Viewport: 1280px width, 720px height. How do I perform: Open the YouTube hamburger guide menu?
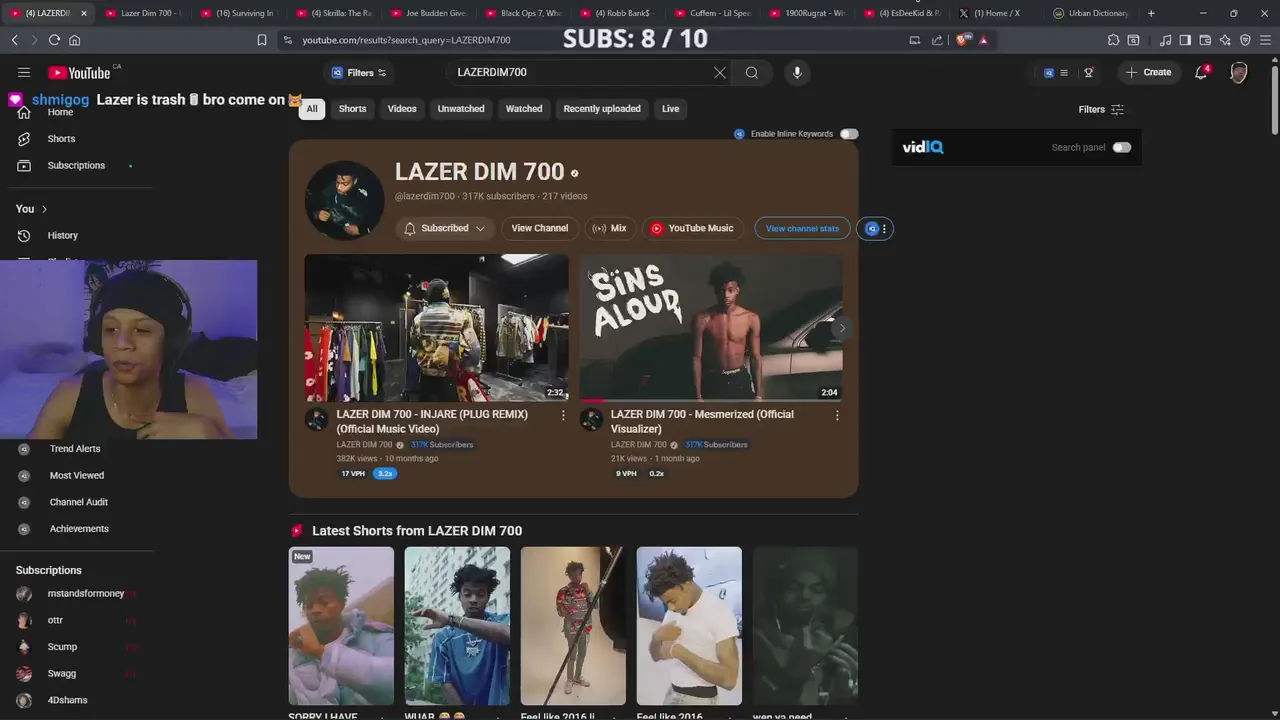(24, 73)
